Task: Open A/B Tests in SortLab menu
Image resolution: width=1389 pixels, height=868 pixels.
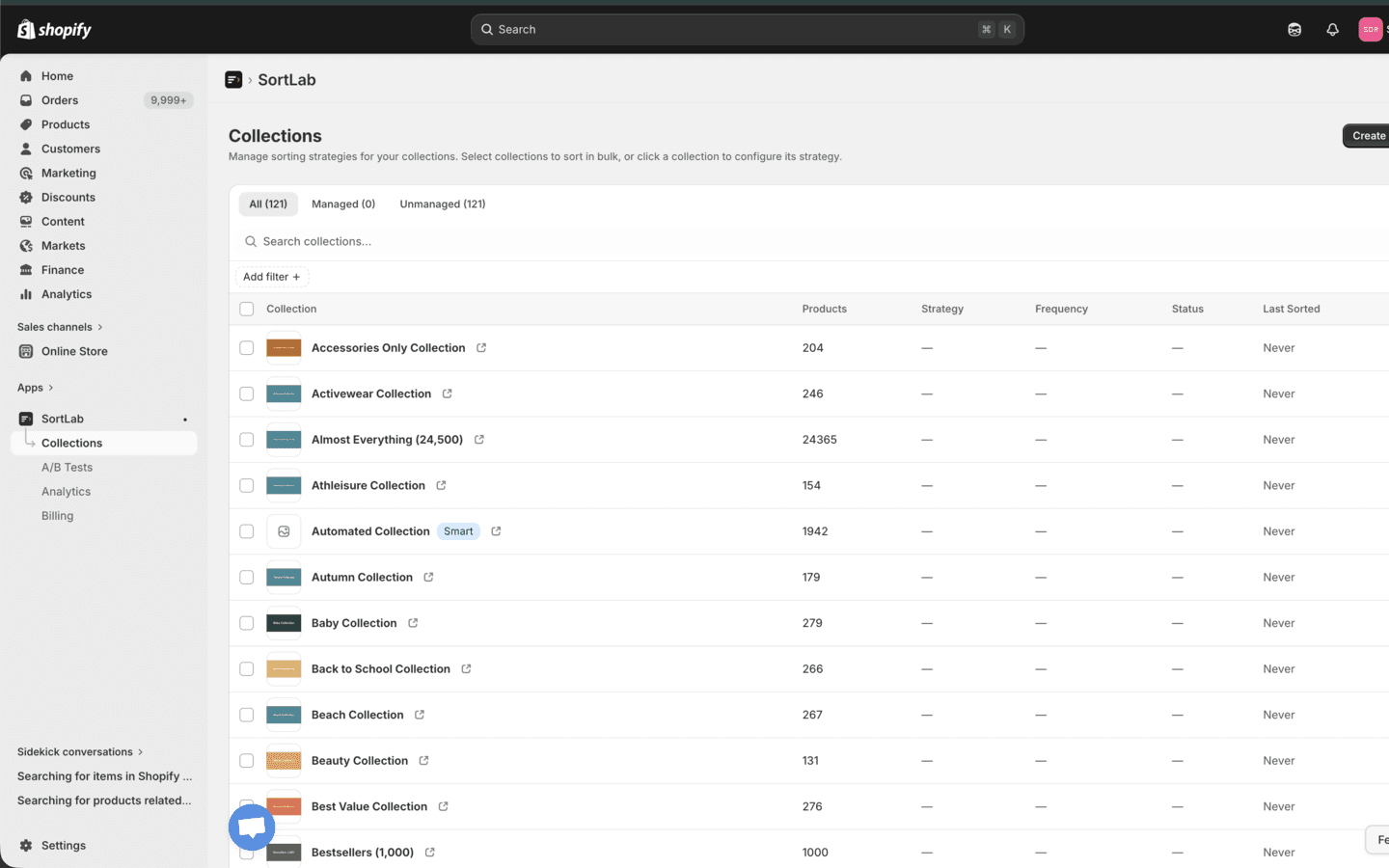Action: [x=68, y=467]
